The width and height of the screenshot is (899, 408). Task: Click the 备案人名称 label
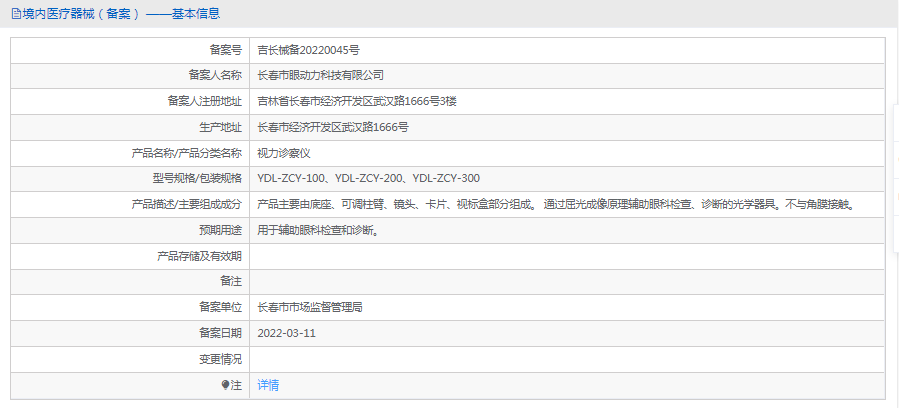click(215, 75)
